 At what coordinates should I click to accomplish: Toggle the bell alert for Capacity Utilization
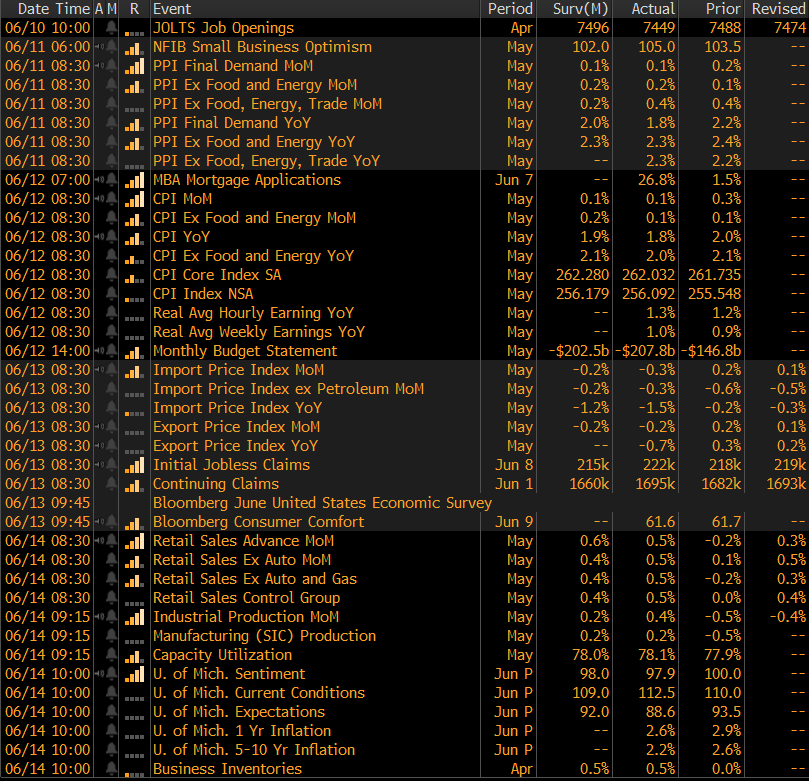(112, 655)
